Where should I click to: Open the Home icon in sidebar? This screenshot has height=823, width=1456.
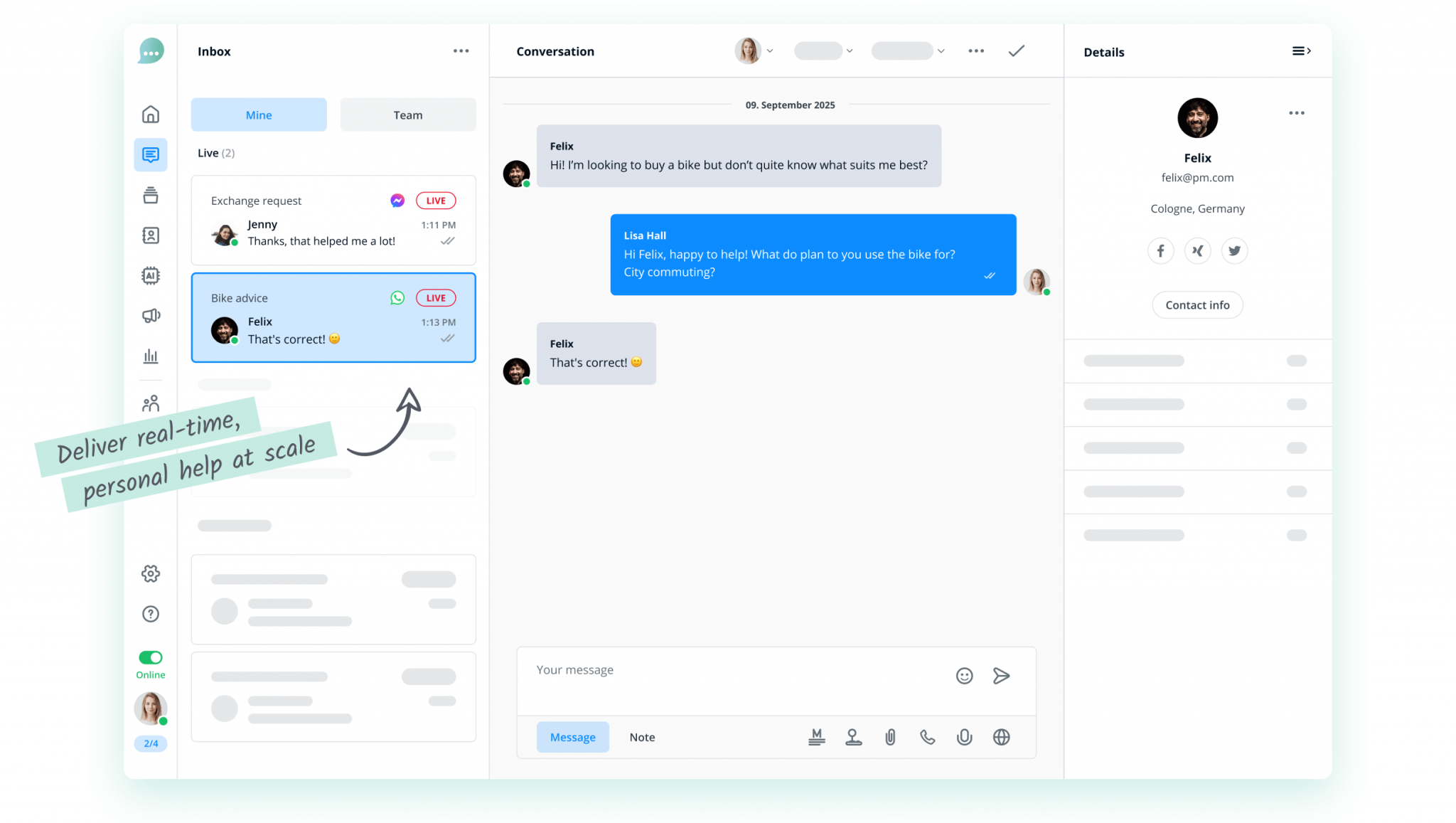[150, 114]
